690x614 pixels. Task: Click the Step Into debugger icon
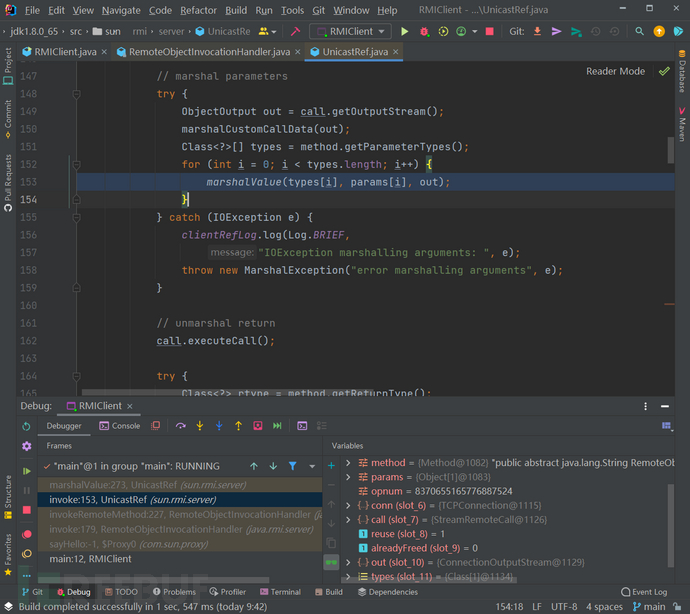(200, 426)
